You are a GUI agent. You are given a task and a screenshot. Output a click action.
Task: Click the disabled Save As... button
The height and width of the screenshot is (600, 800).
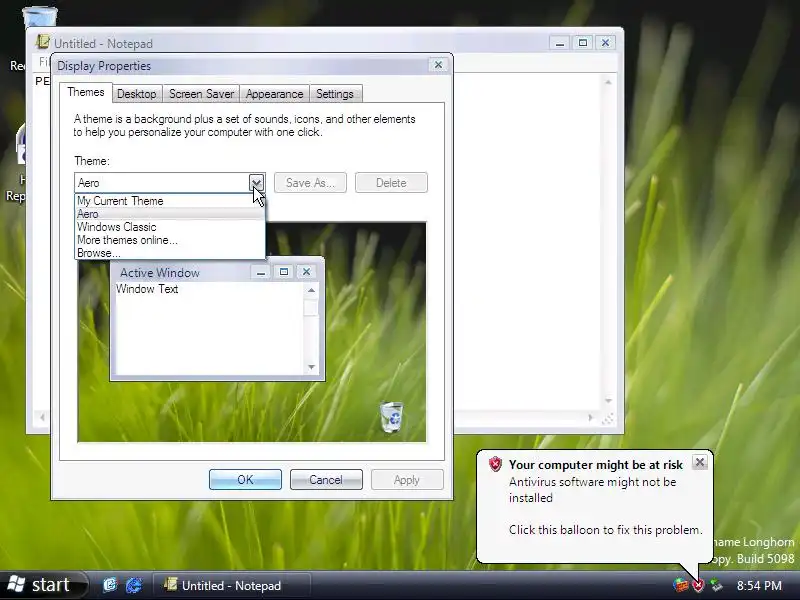310,183
